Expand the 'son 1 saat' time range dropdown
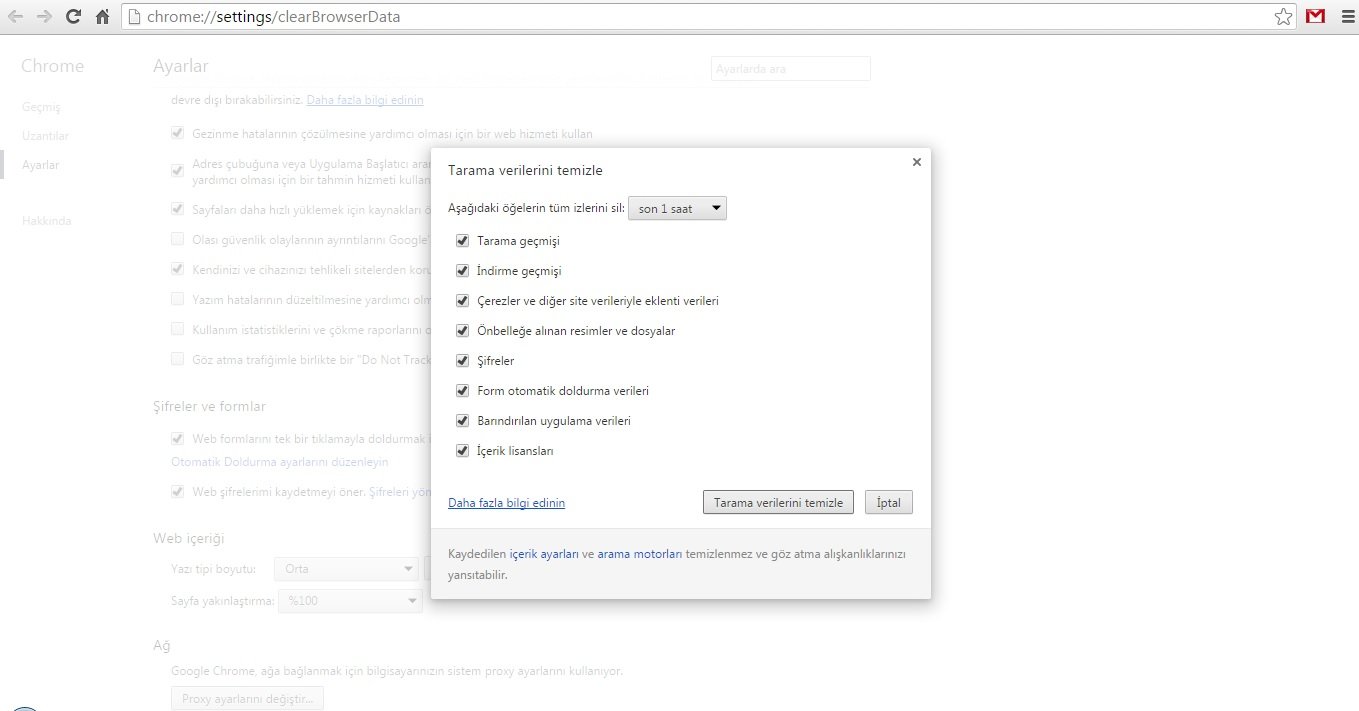Viewport: 1359px width, 711px height. pos(677,209)
